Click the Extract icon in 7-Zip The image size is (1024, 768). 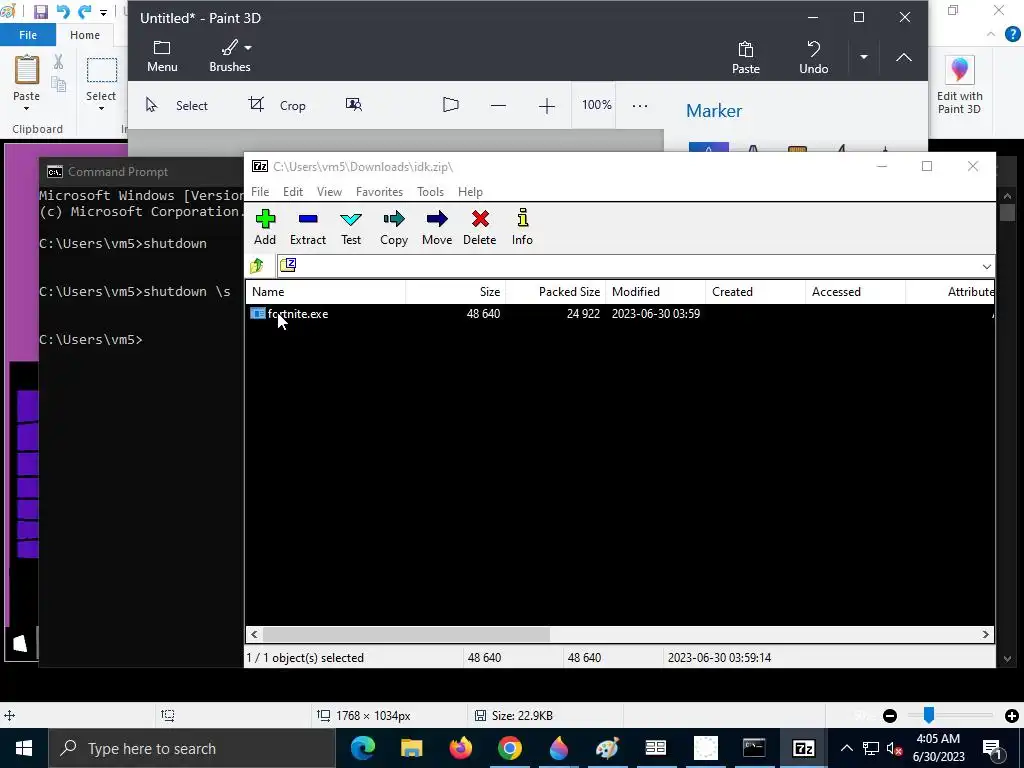pyautogui.click(x=308, y=227)
